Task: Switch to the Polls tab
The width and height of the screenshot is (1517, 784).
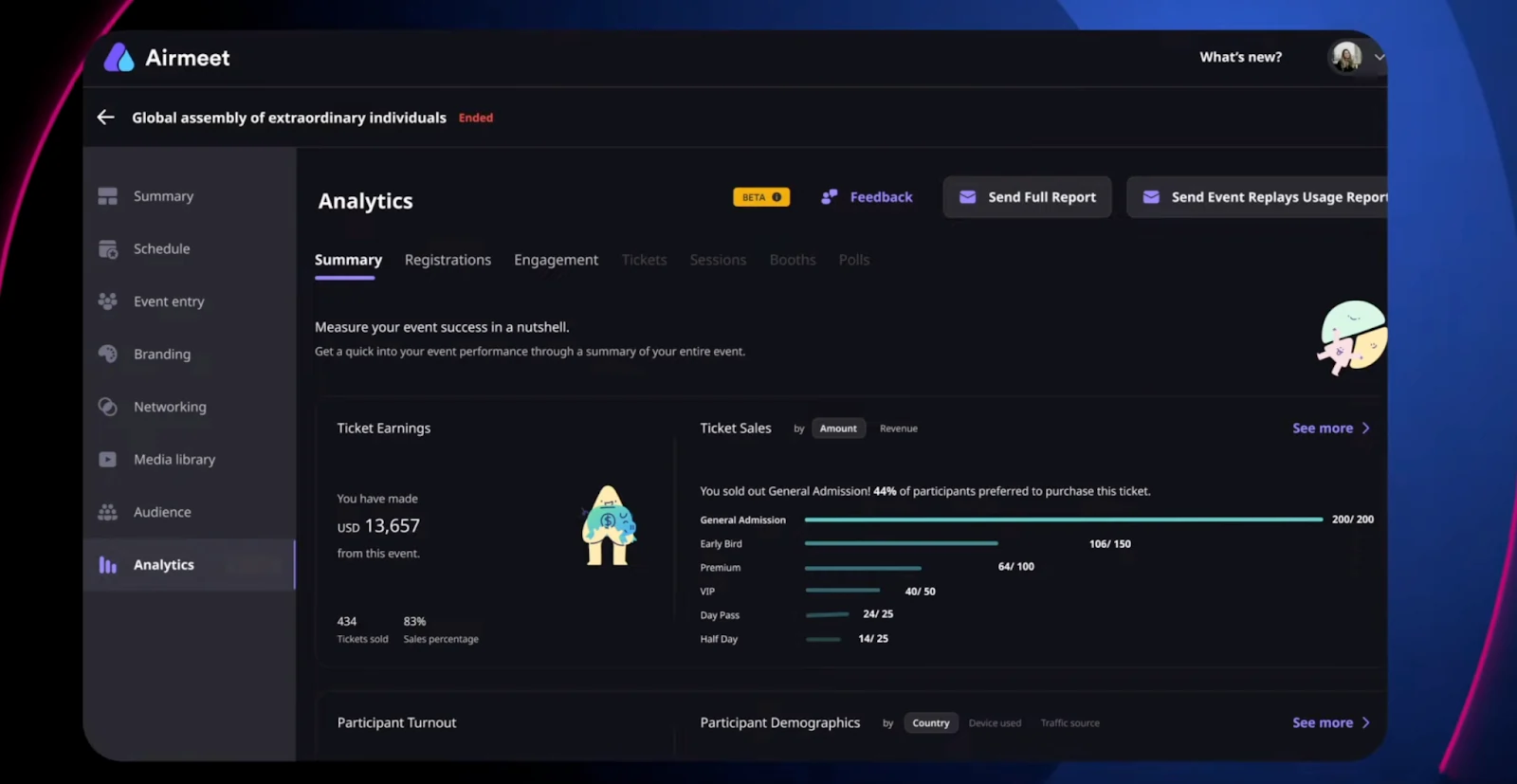Action: pos(853,260)
